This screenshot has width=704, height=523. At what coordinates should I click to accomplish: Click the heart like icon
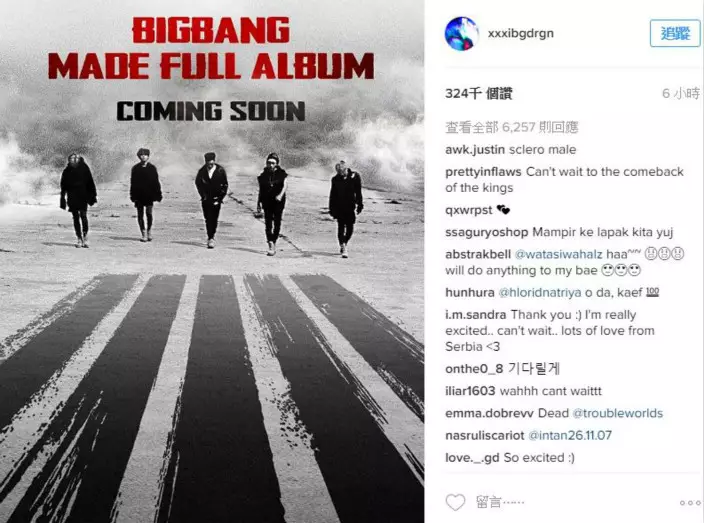tap(455, 502)
